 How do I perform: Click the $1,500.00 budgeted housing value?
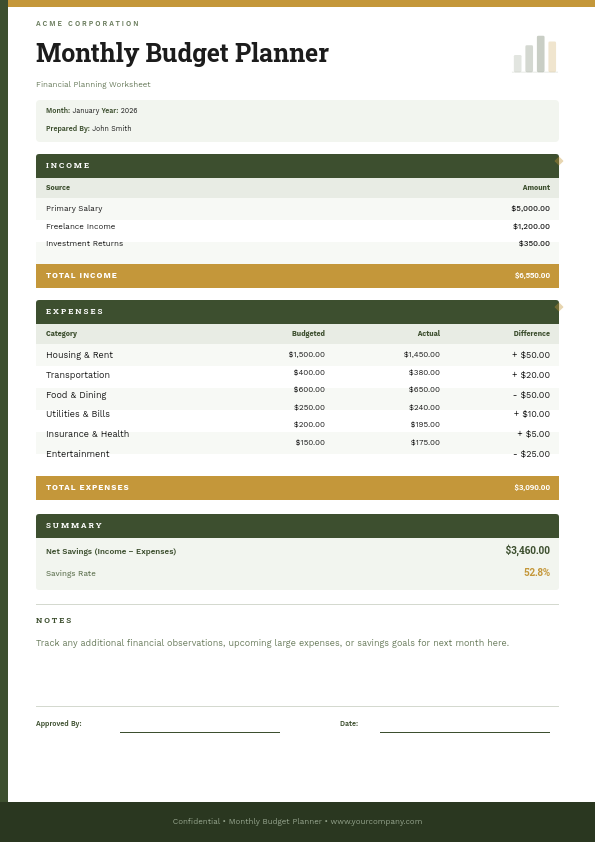[x=307, y=354]
